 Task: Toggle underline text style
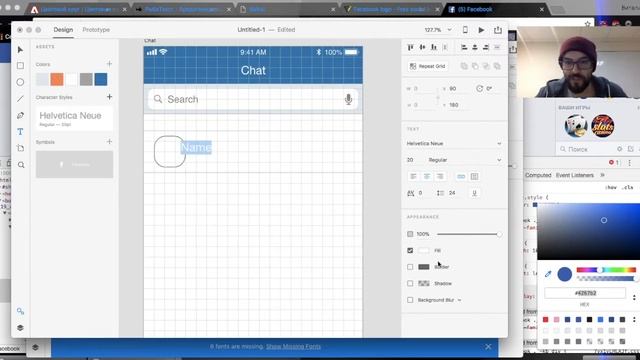(474, 193)
